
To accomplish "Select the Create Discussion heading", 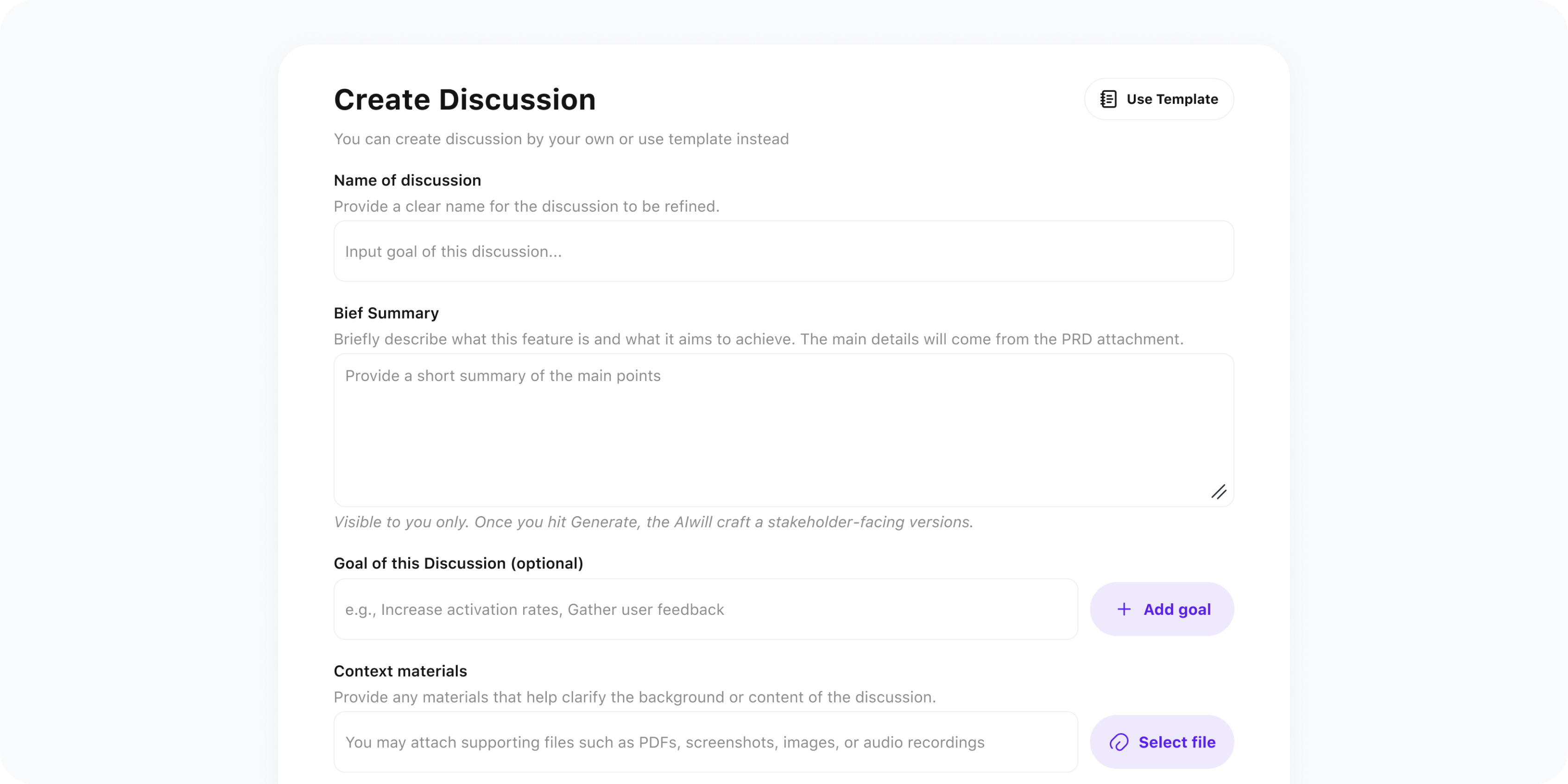I will pyautogui.click(x=464, y=99).
